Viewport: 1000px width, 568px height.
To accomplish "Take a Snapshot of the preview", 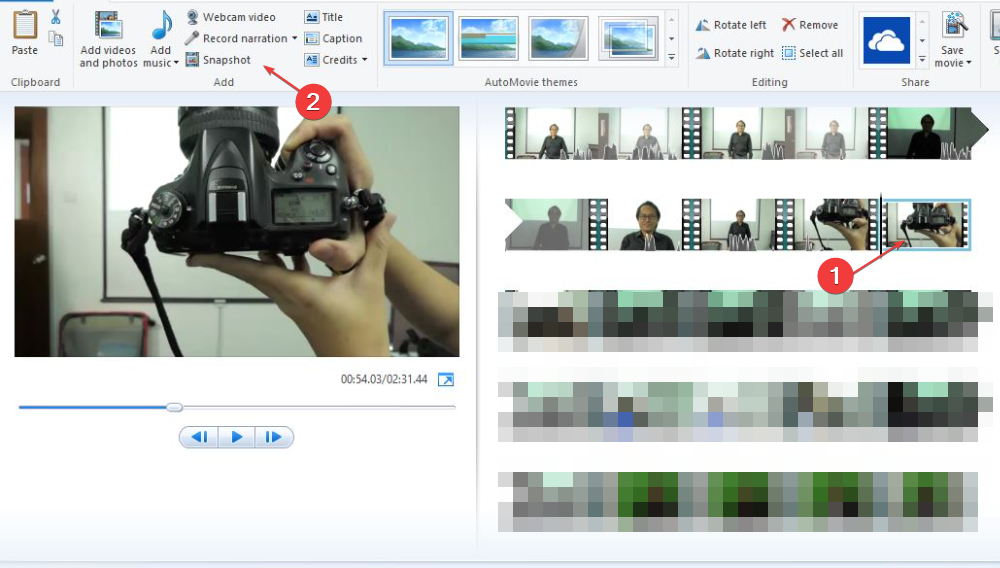I will [218, 60].
